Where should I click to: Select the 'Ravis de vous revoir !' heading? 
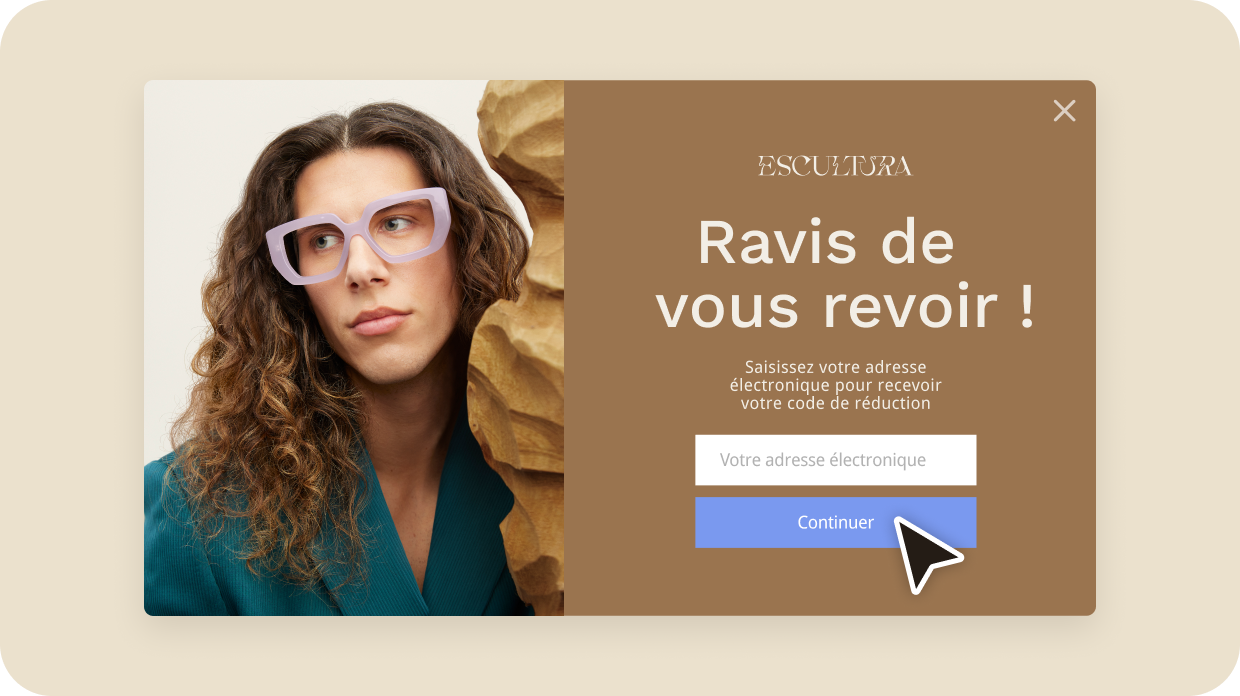click(x=845, y=274)
